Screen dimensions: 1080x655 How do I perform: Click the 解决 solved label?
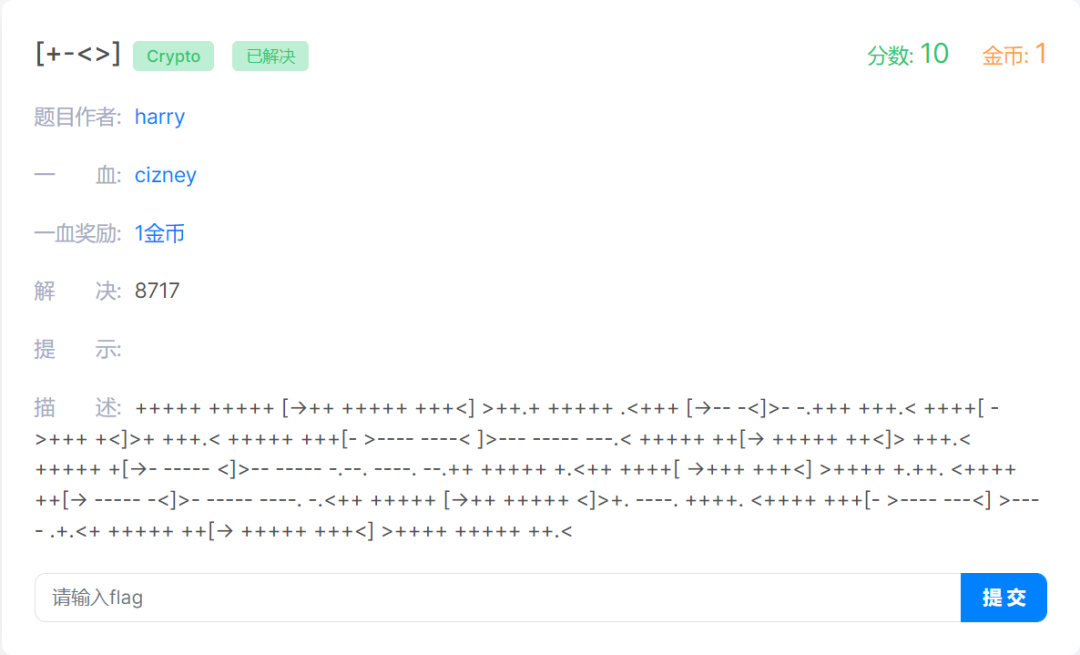[78, 291]
